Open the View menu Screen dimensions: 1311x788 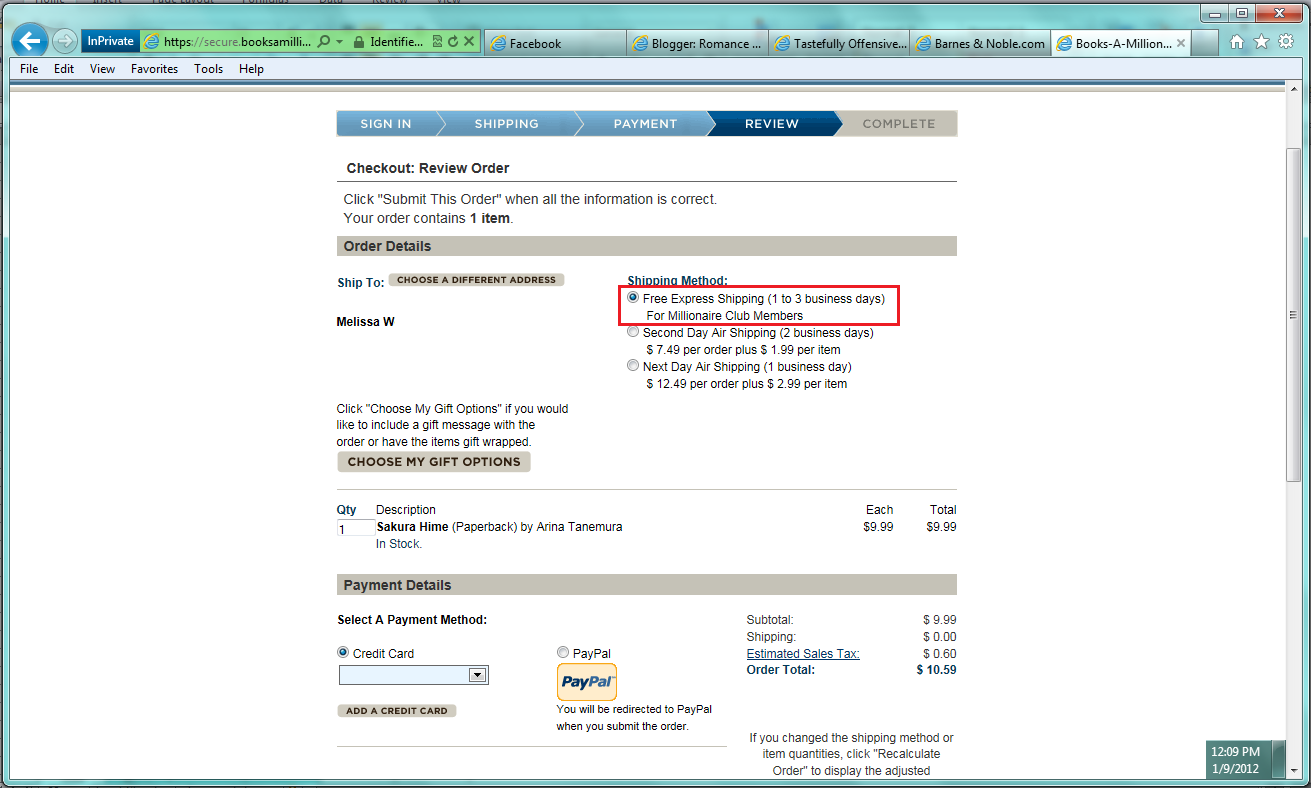(x=102, y=69)
